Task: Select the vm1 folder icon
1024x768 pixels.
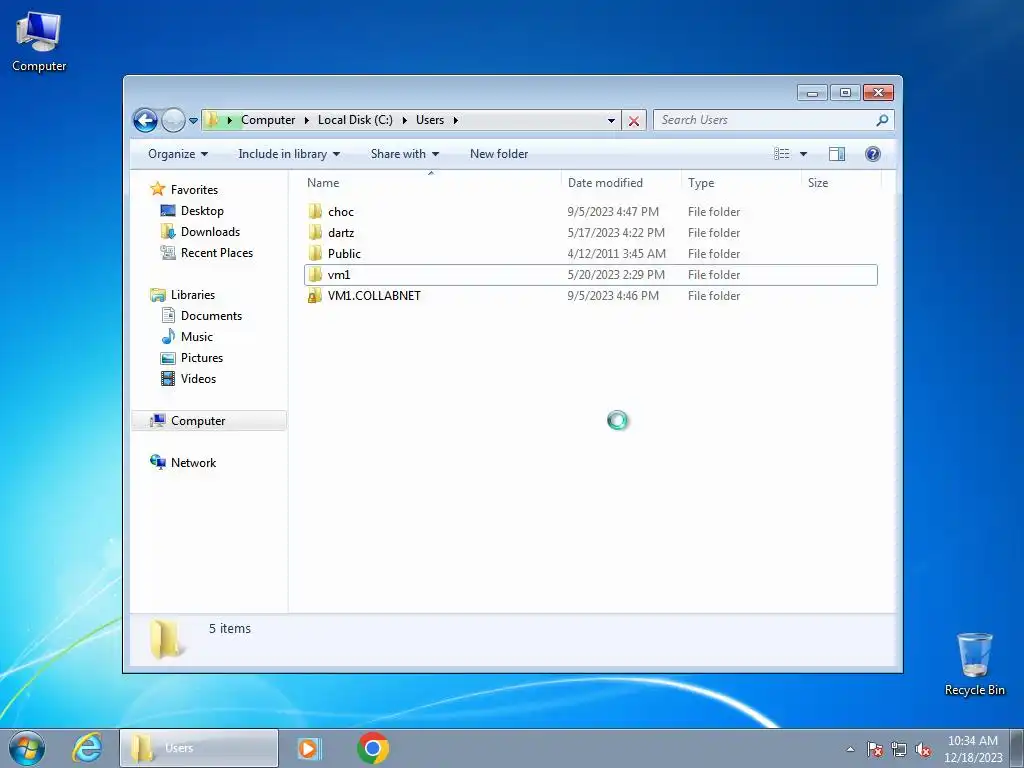Action: coord(315,274)
